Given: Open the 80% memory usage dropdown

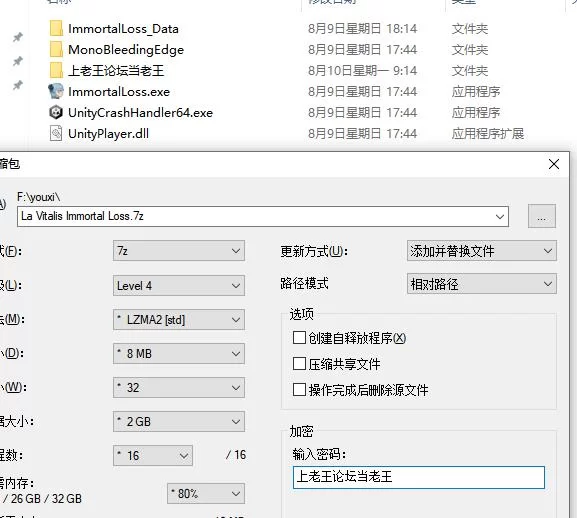Looking at the screenshot, I should pyautogui.click(x=206, y=494).
